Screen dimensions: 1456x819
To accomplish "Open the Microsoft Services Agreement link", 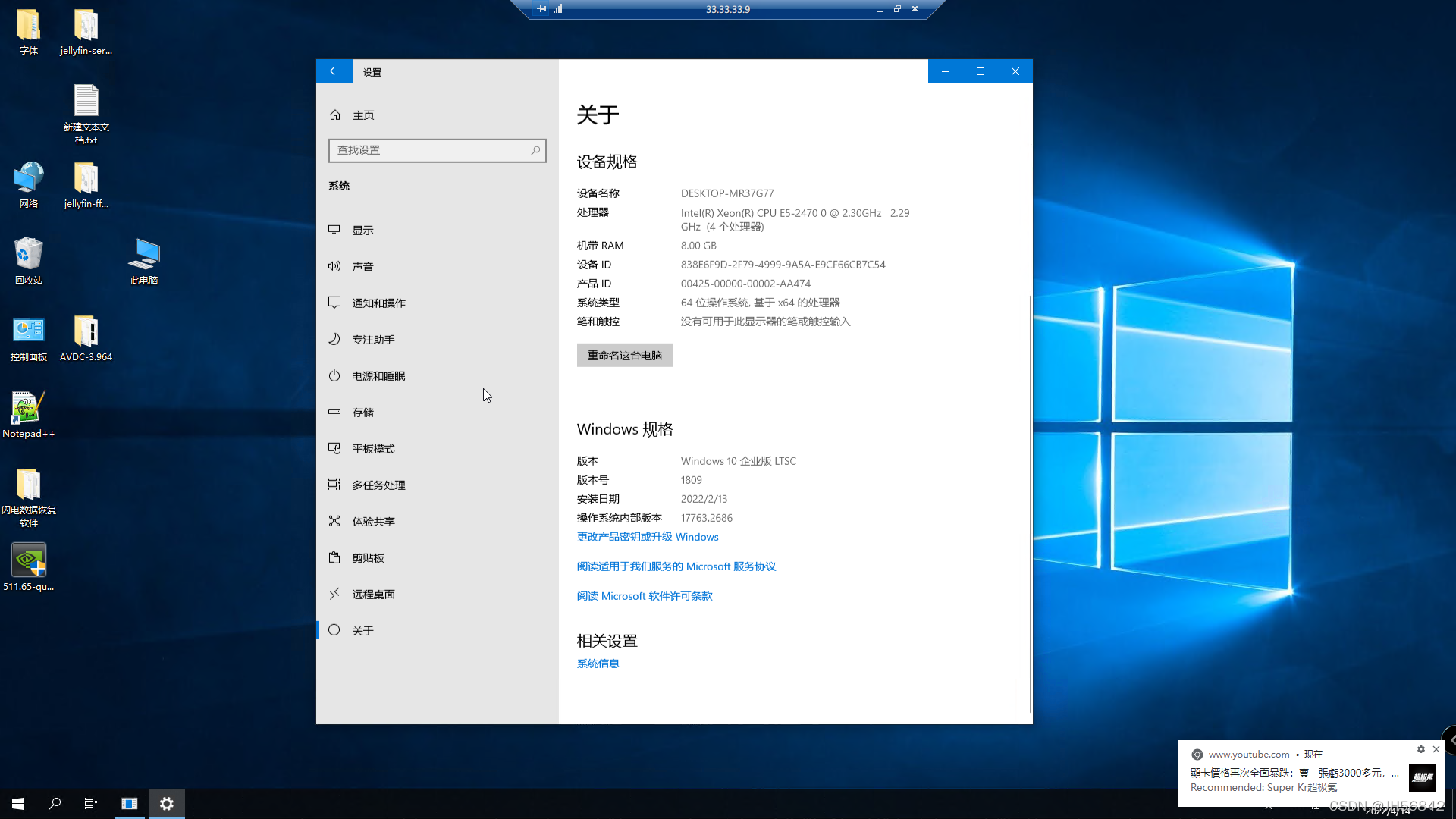I will pyautogui.click(x=676, y=566).
